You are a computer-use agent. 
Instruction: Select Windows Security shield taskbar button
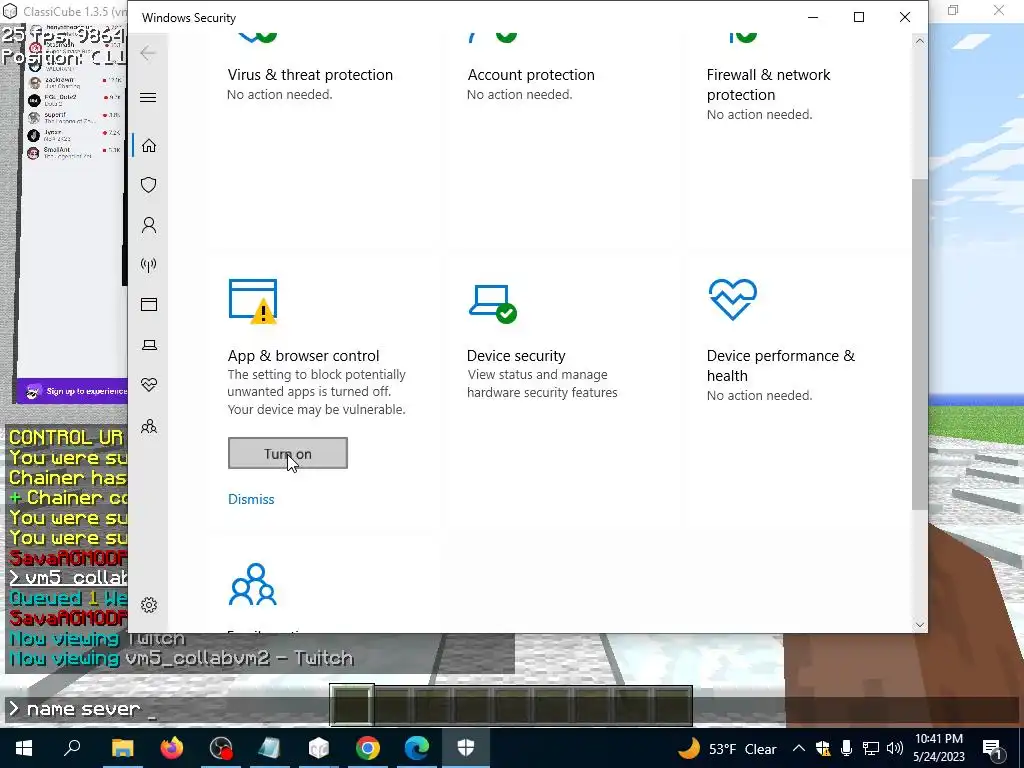click(x=466, y=748)
